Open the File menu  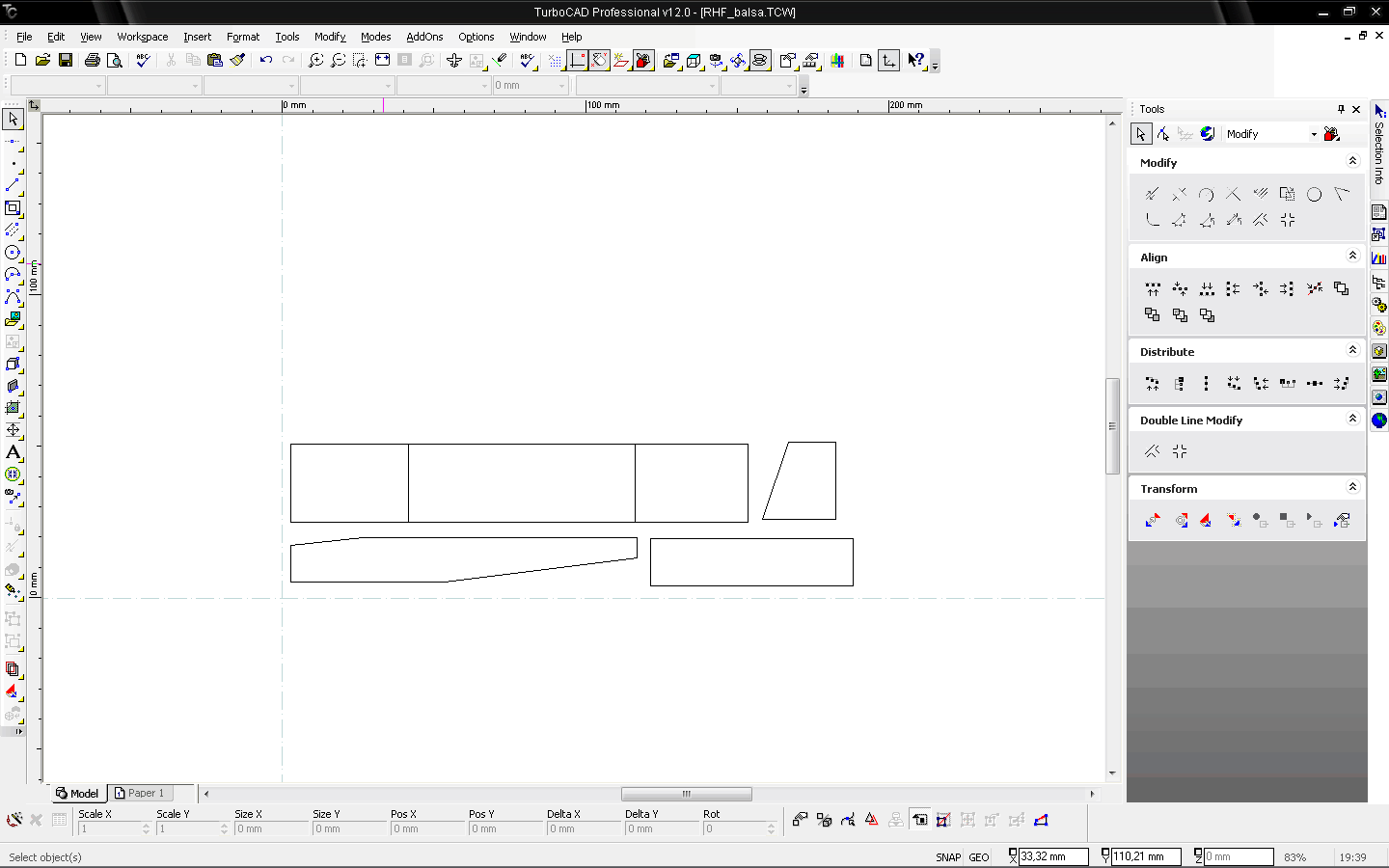pos(24,37)
